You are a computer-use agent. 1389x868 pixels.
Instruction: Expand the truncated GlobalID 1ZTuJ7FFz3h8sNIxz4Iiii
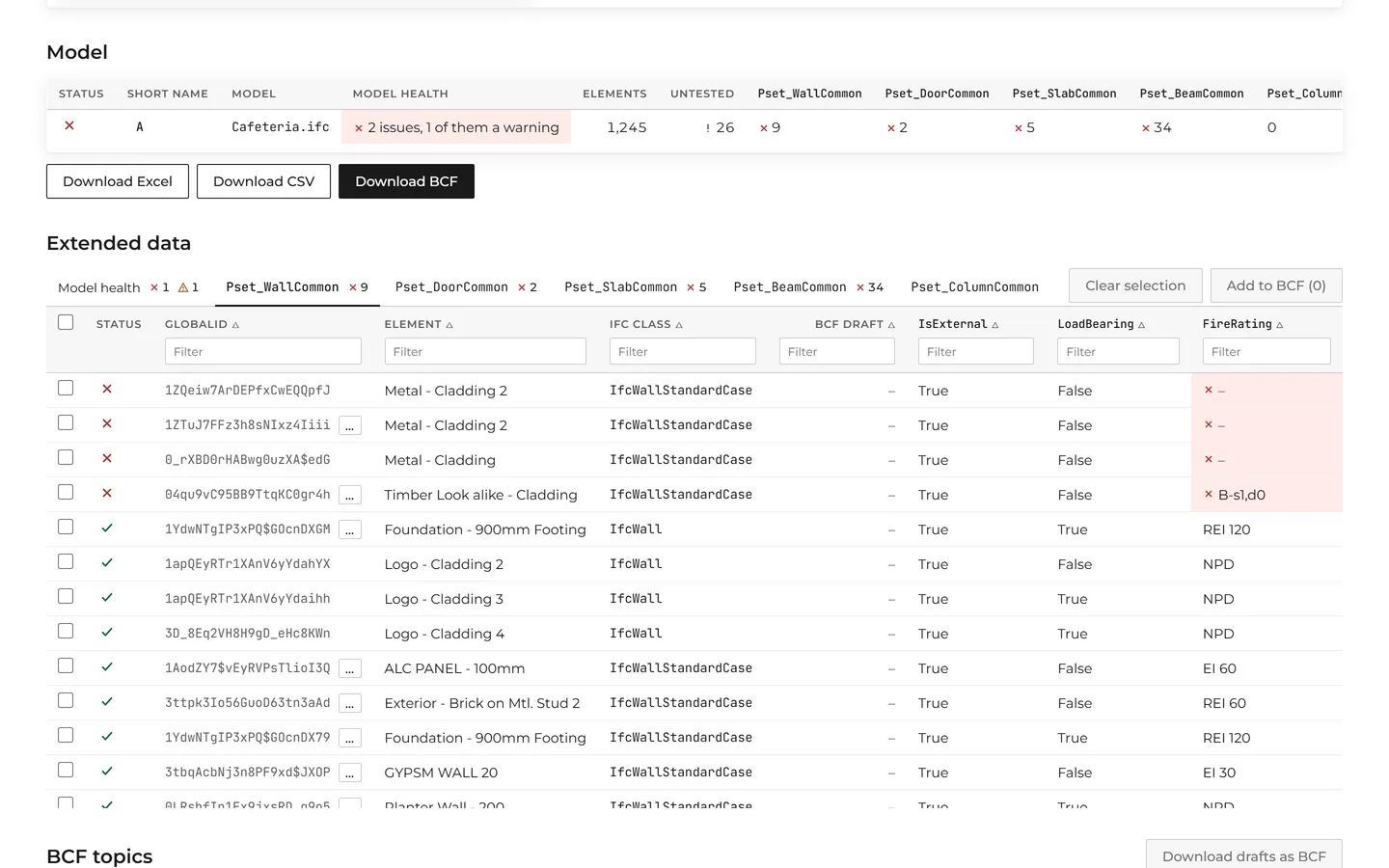(350, 425)
